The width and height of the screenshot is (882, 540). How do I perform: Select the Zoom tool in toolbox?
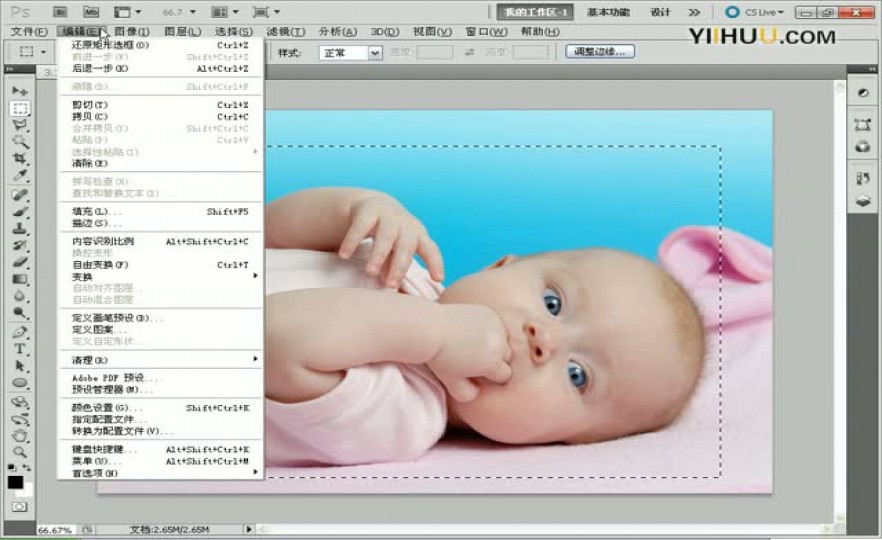click(20, 452)
